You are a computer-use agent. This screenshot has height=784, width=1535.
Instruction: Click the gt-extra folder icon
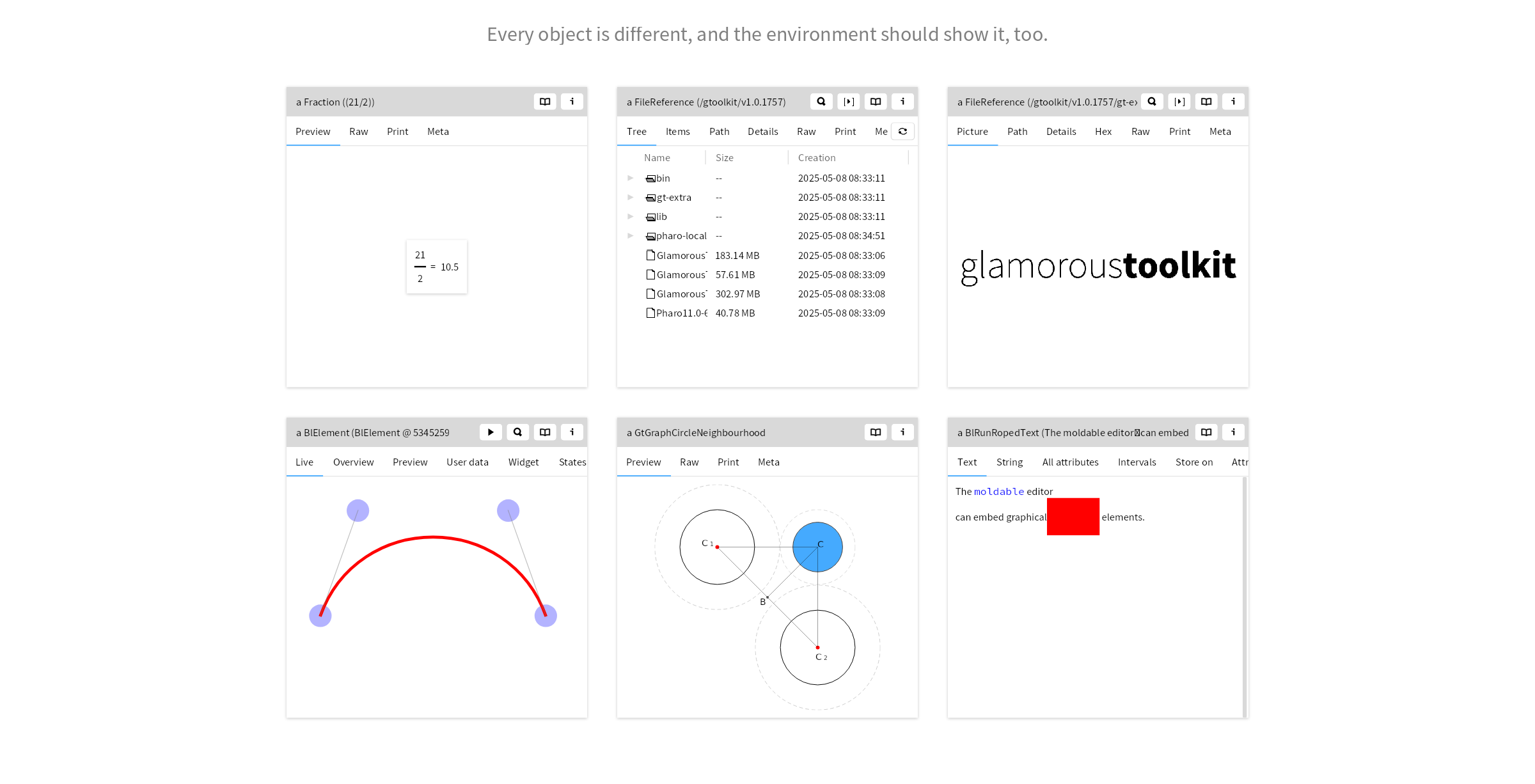pyautogui.click(x=650, y=198)
